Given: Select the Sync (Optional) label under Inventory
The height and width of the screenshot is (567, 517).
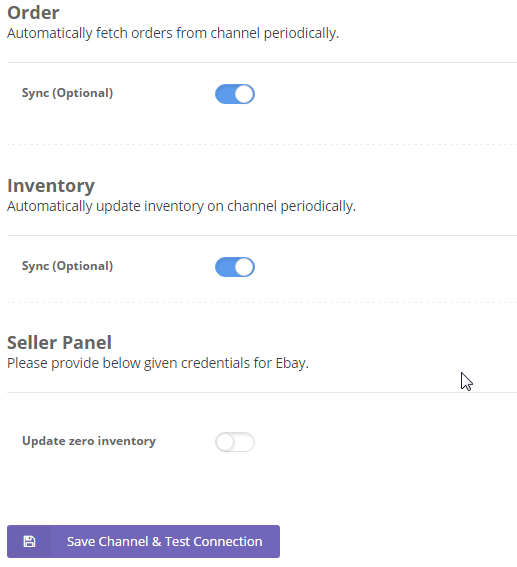Looking at the screenshot, I should pos(68,266).
